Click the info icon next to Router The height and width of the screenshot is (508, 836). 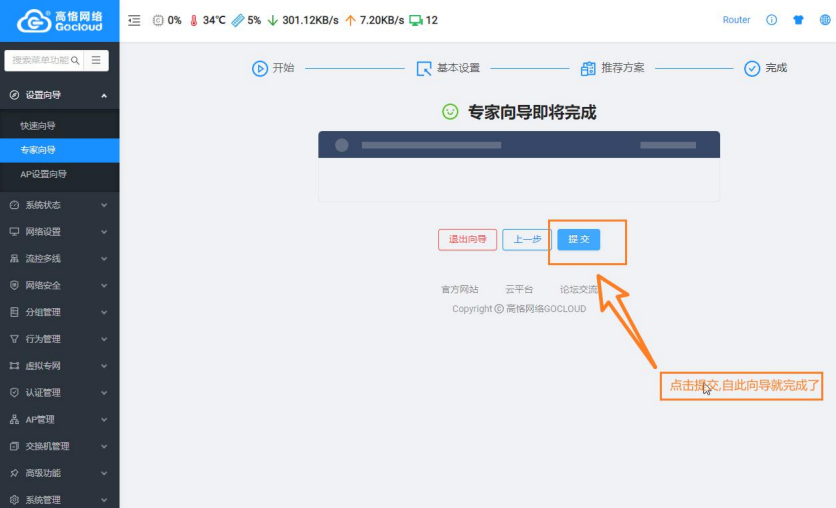(771, 20)
